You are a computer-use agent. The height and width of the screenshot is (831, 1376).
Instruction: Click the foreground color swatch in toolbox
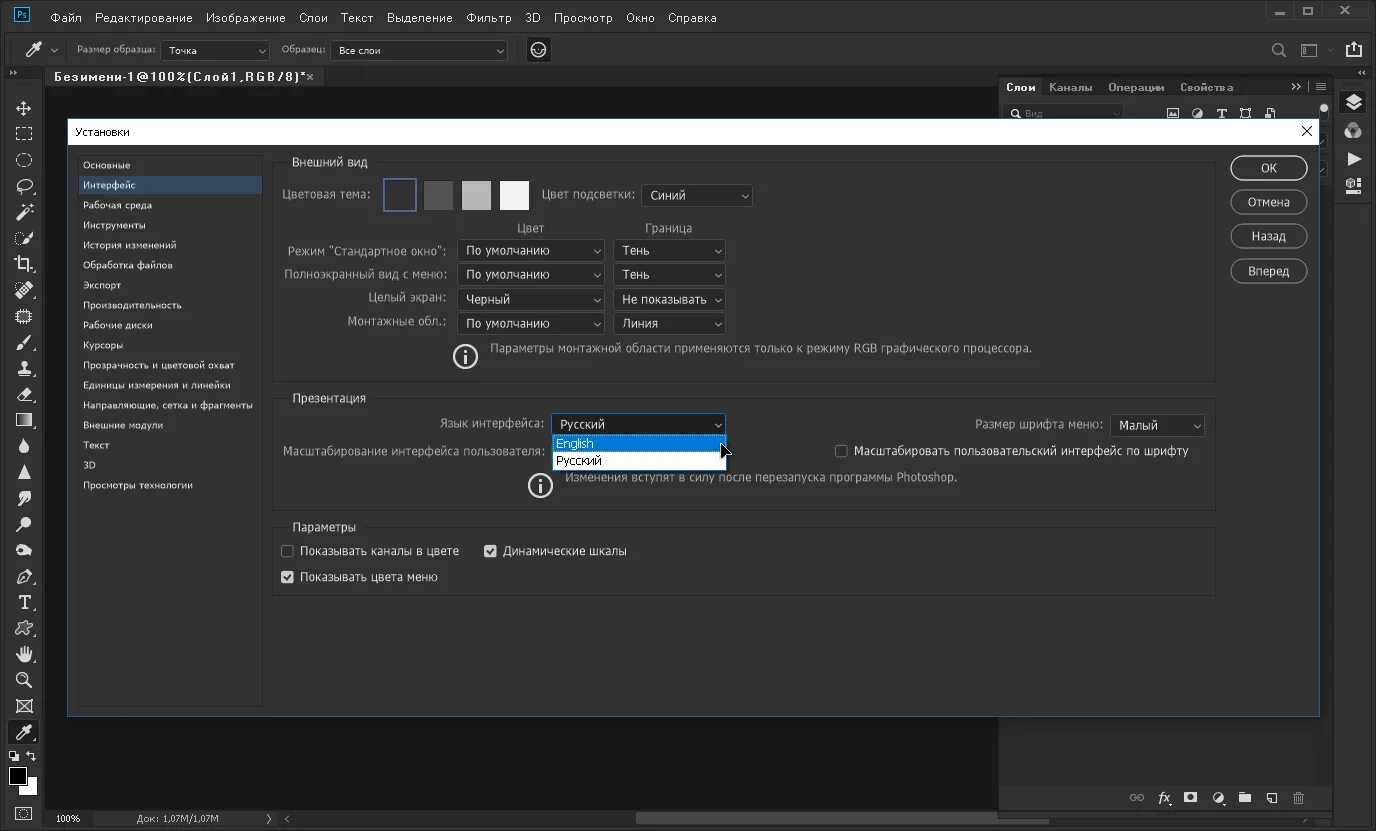click(x=18, y=776)
